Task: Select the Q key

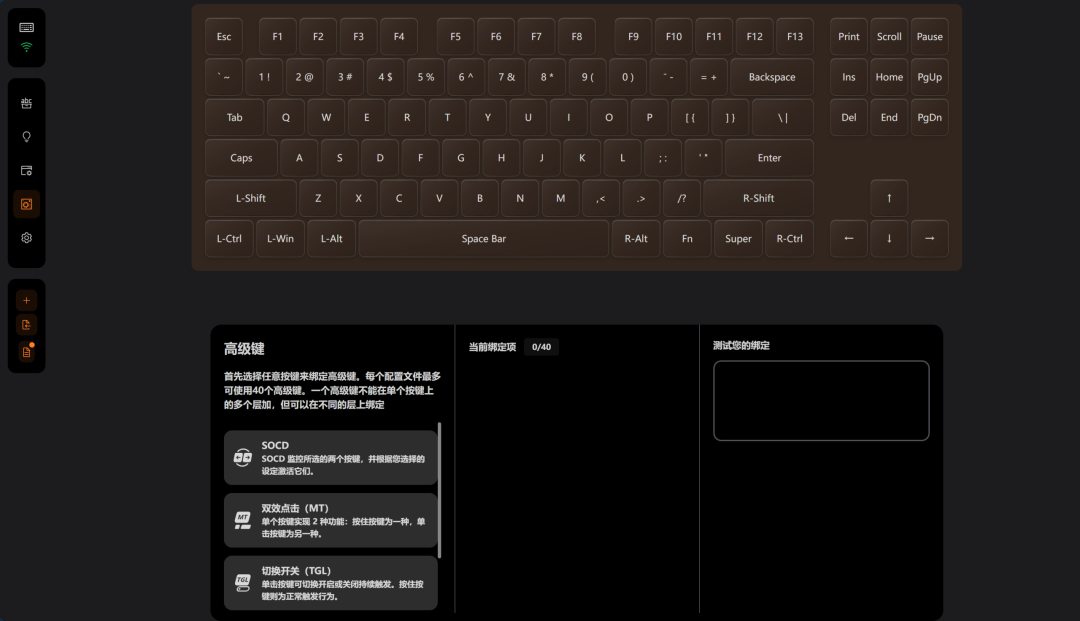Action: click(286, 117)
